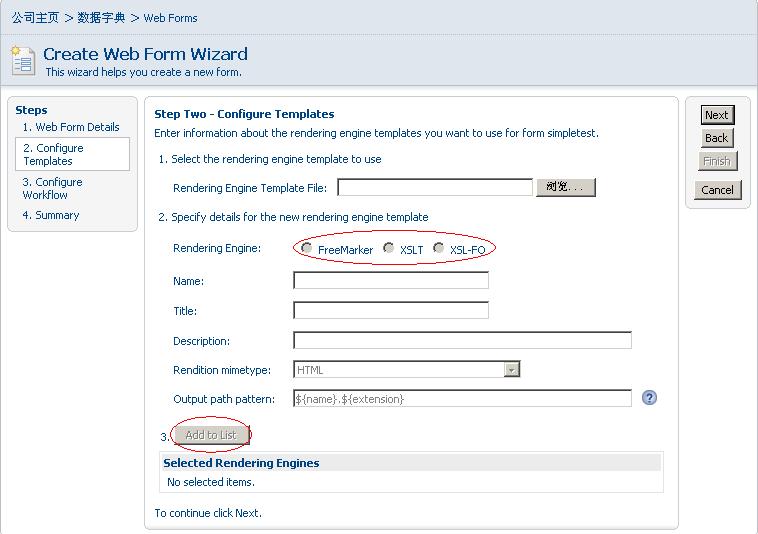Click the Next button
Viewport: 758px width, 534px height.
[717, 115]
